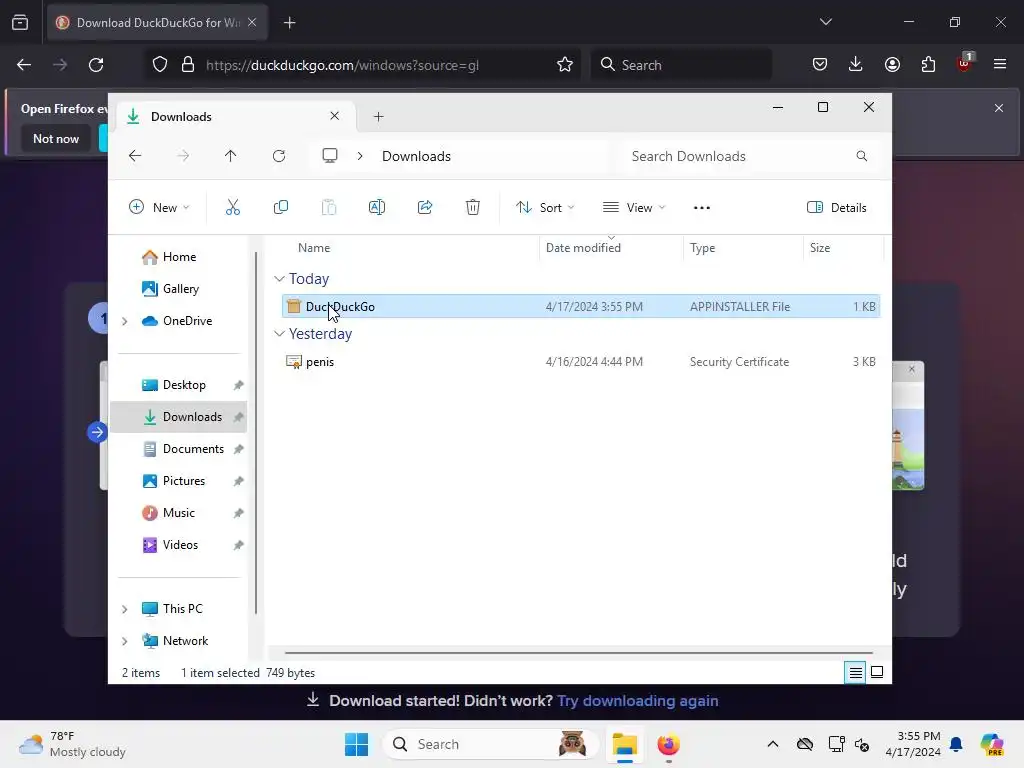This screenshot has width=1024, height=768.
Task: Click the Copy icon in Explorer toolbar
Action: 281,208
